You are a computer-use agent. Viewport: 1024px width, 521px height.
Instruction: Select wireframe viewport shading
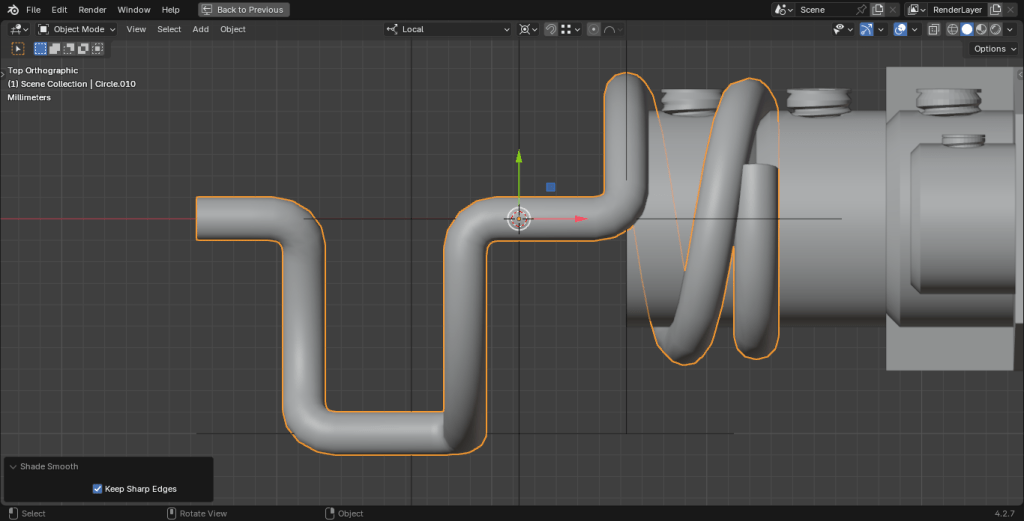[x=951, y=29]
